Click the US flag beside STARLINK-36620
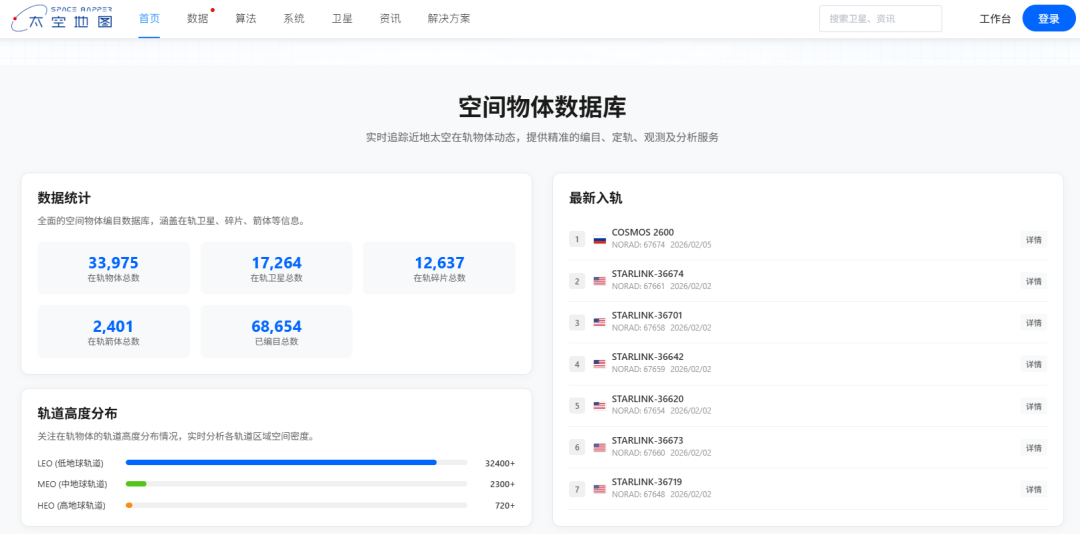 pos(600,406)
